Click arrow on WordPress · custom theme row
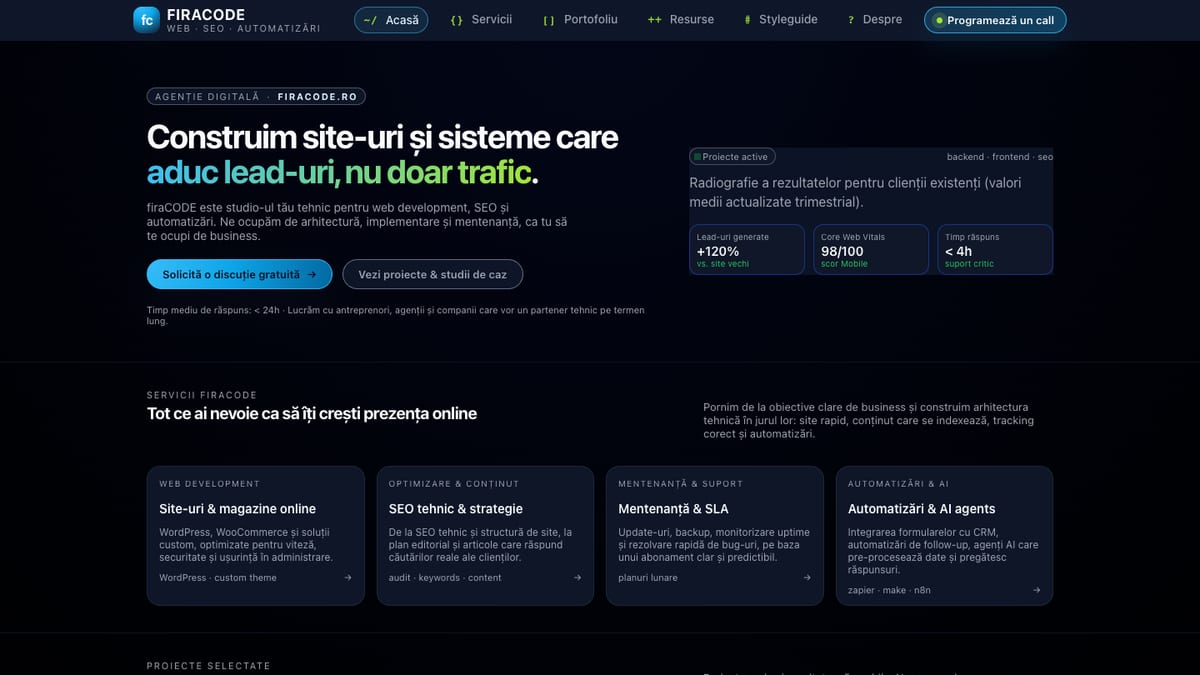Image resolution: width=1200 pixels, height=675 pixels. [348, 577]
